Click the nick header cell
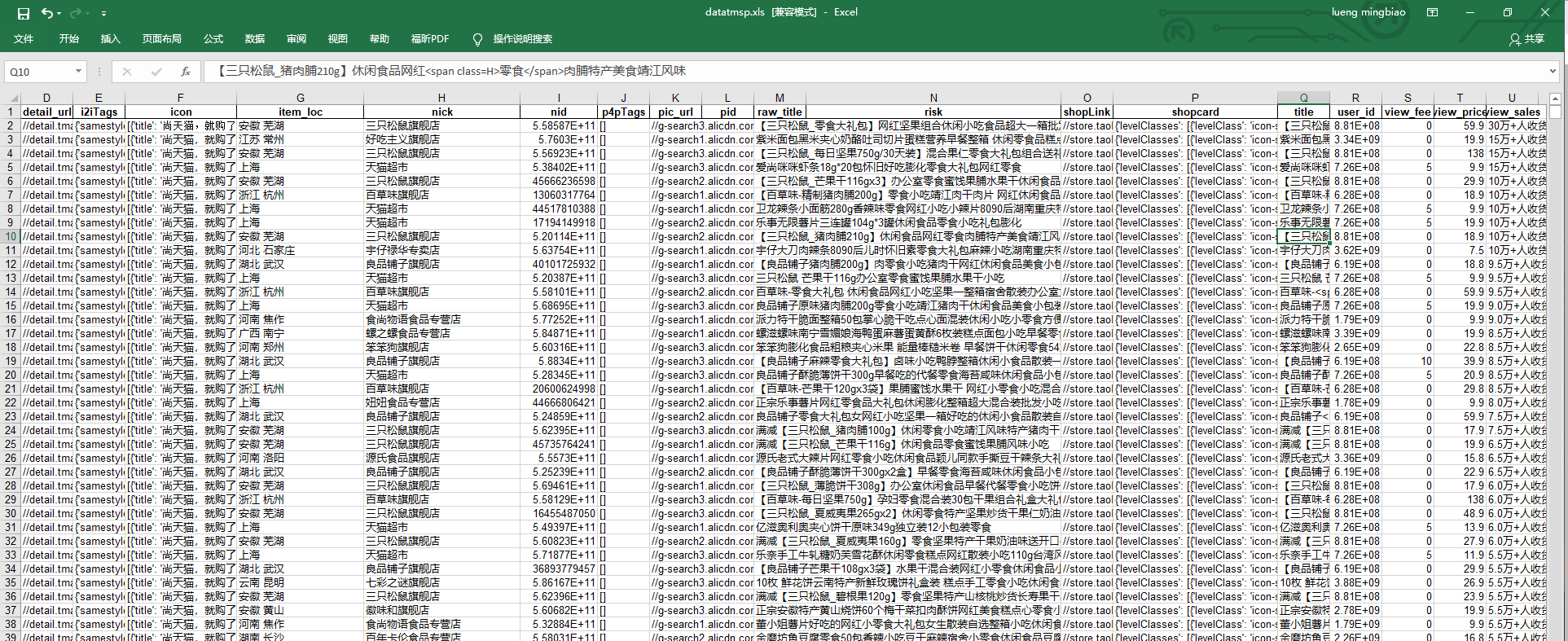1568x641 pixels. click(442, 112)
